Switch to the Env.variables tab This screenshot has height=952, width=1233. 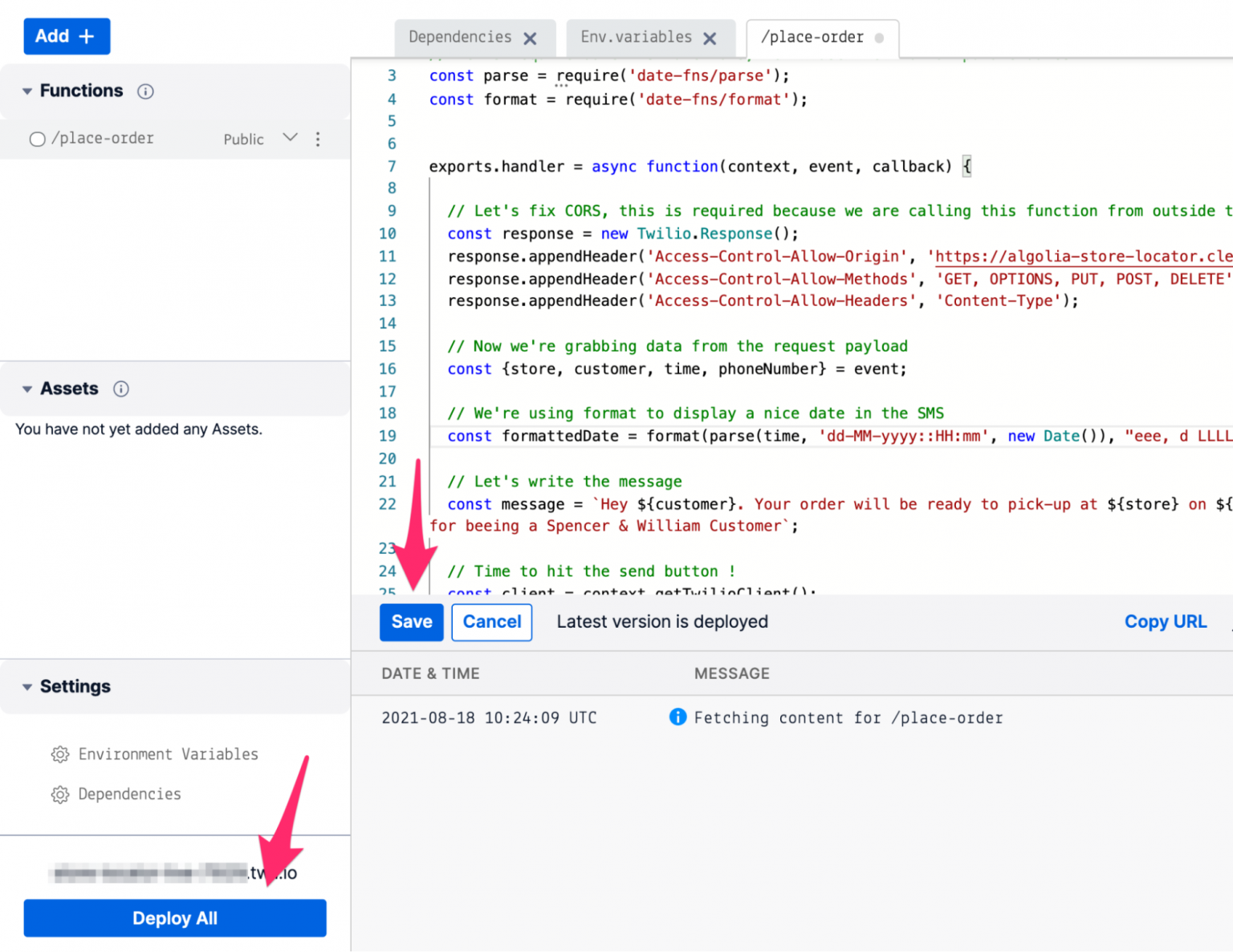point(637,37)
